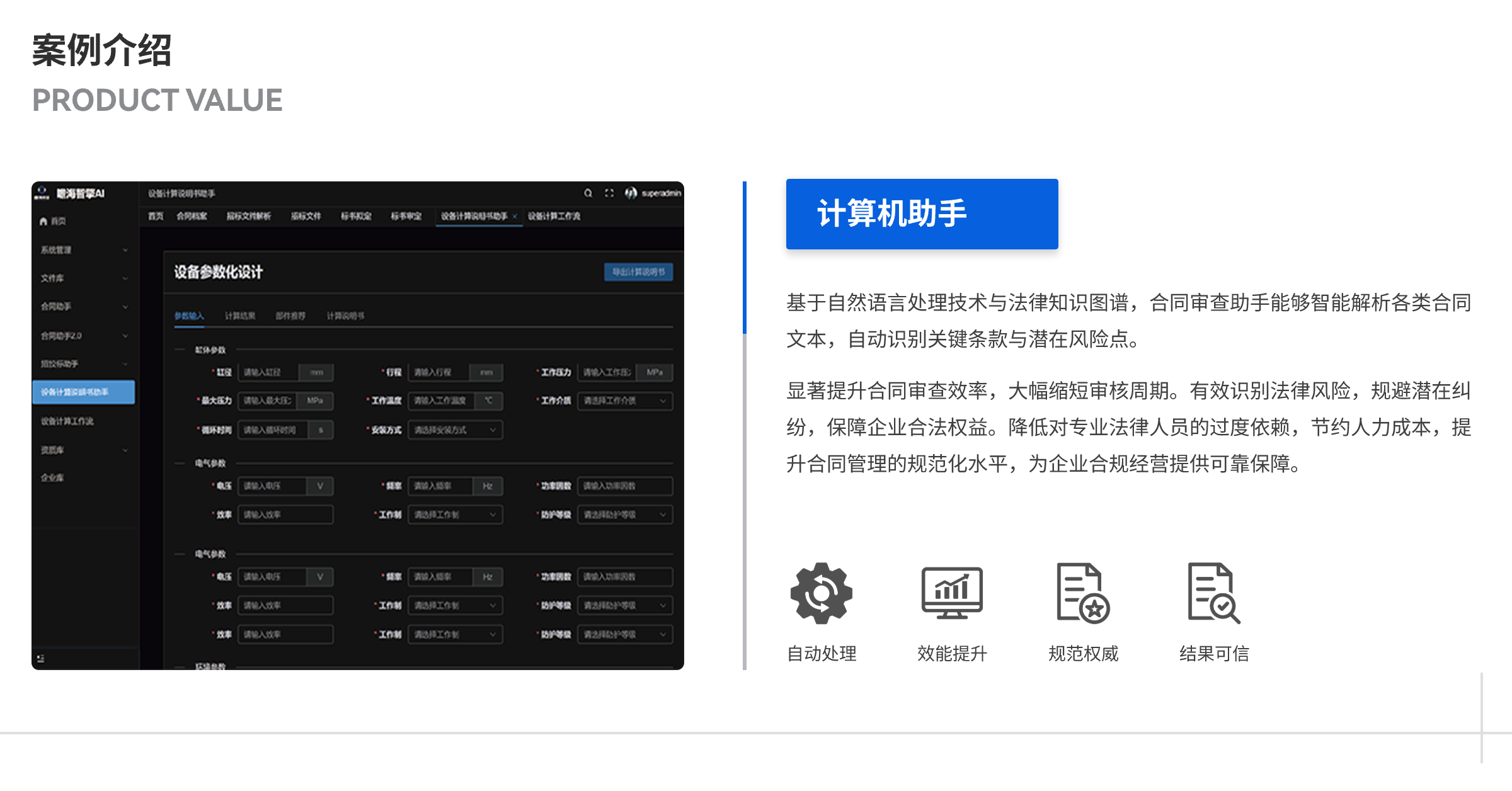Image resolution: width=1512 pixels, height=791 pixels.
Task: Select 设备计算工作流 in the sidebar
Action: pyautogui.click(x=67, y=421)
